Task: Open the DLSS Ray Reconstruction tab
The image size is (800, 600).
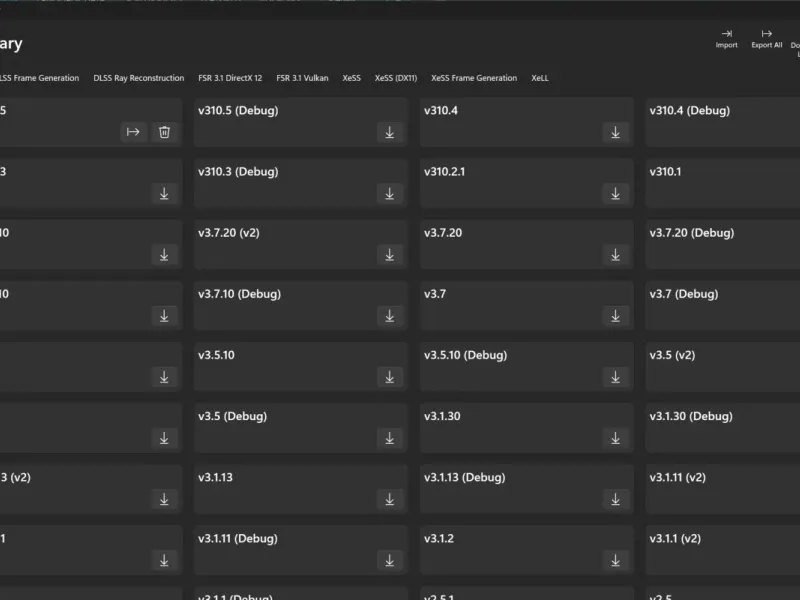Action: pyautogui.click(x=138, y=78)
